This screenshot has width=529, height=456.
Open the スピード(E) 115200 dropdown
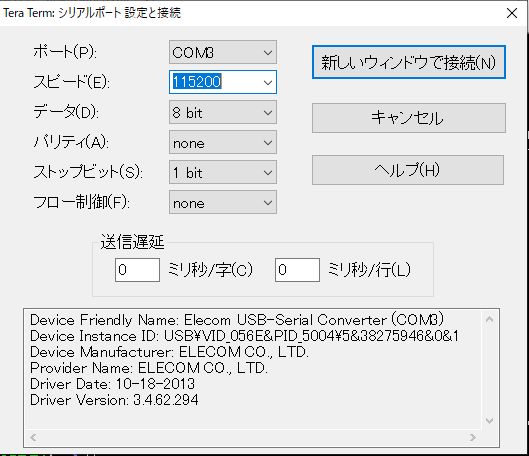pos(223,82)
